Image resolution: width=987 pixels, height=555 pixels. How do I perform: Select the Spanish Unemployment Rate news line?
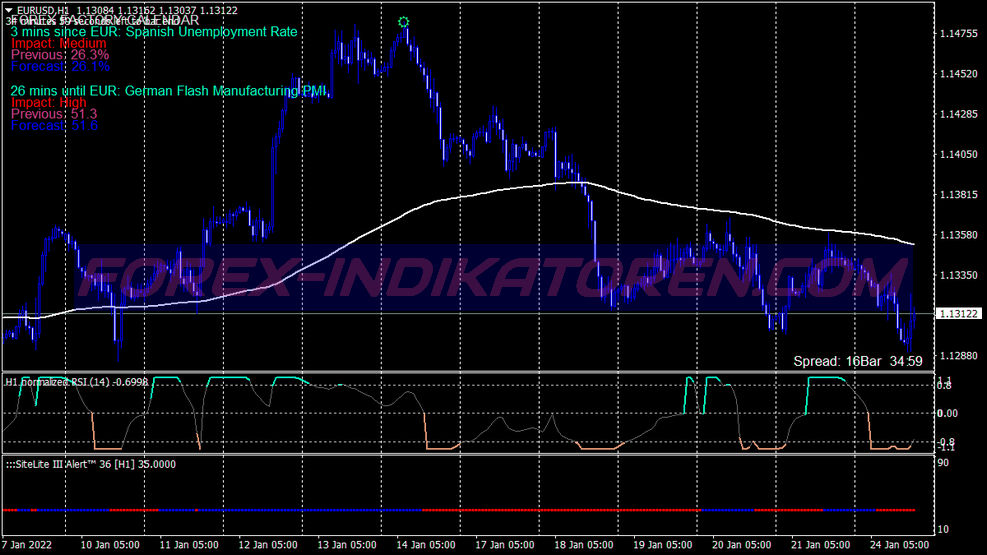point(154,32)
